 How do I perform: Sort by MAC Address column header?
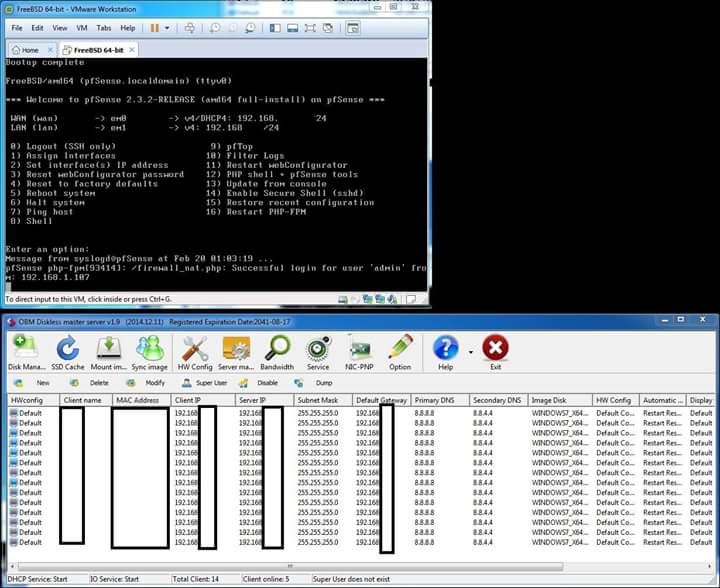pos(141,400)
